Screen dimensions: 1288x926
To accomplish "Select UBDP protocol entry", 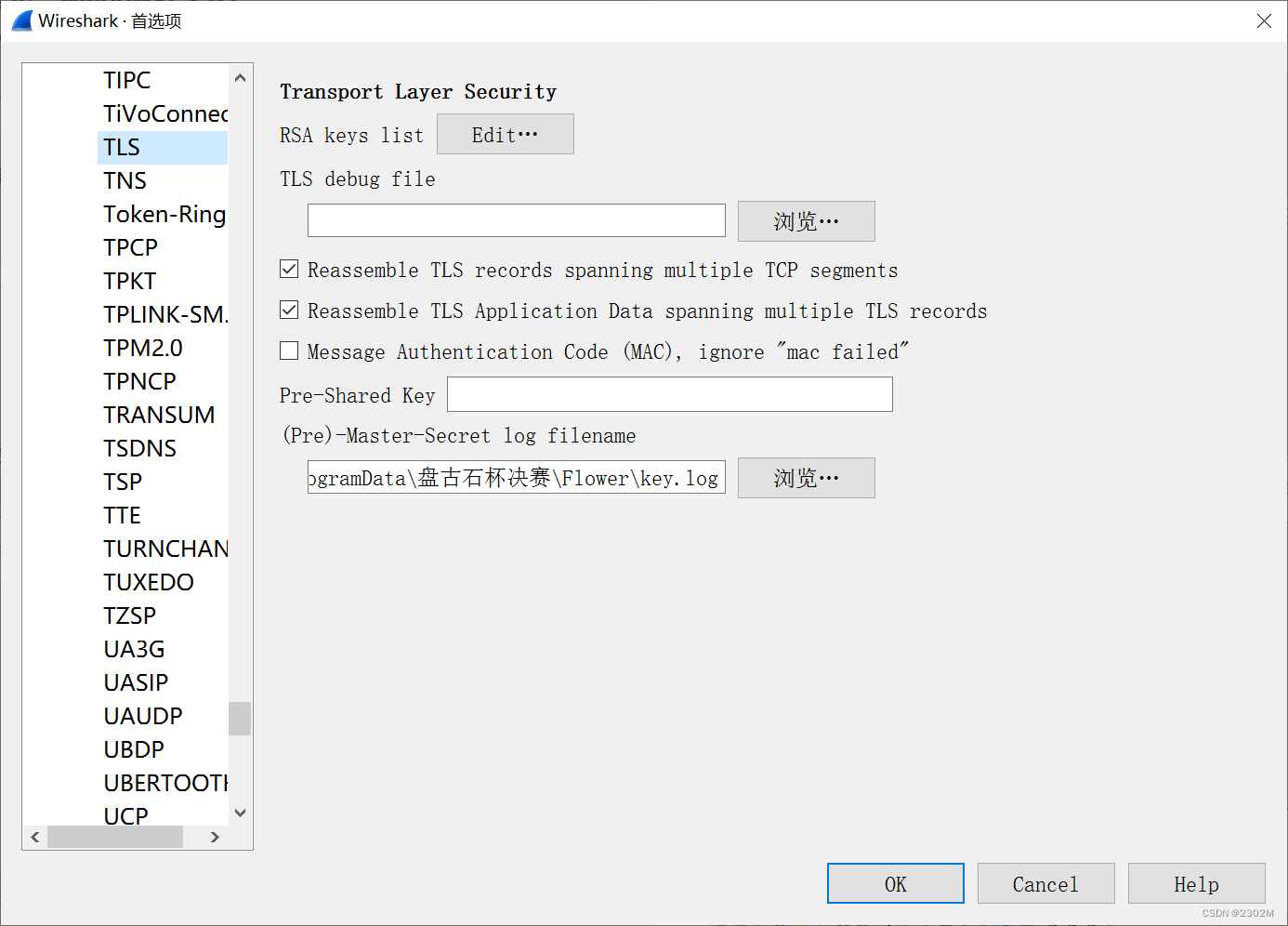I will click(163, 750).
